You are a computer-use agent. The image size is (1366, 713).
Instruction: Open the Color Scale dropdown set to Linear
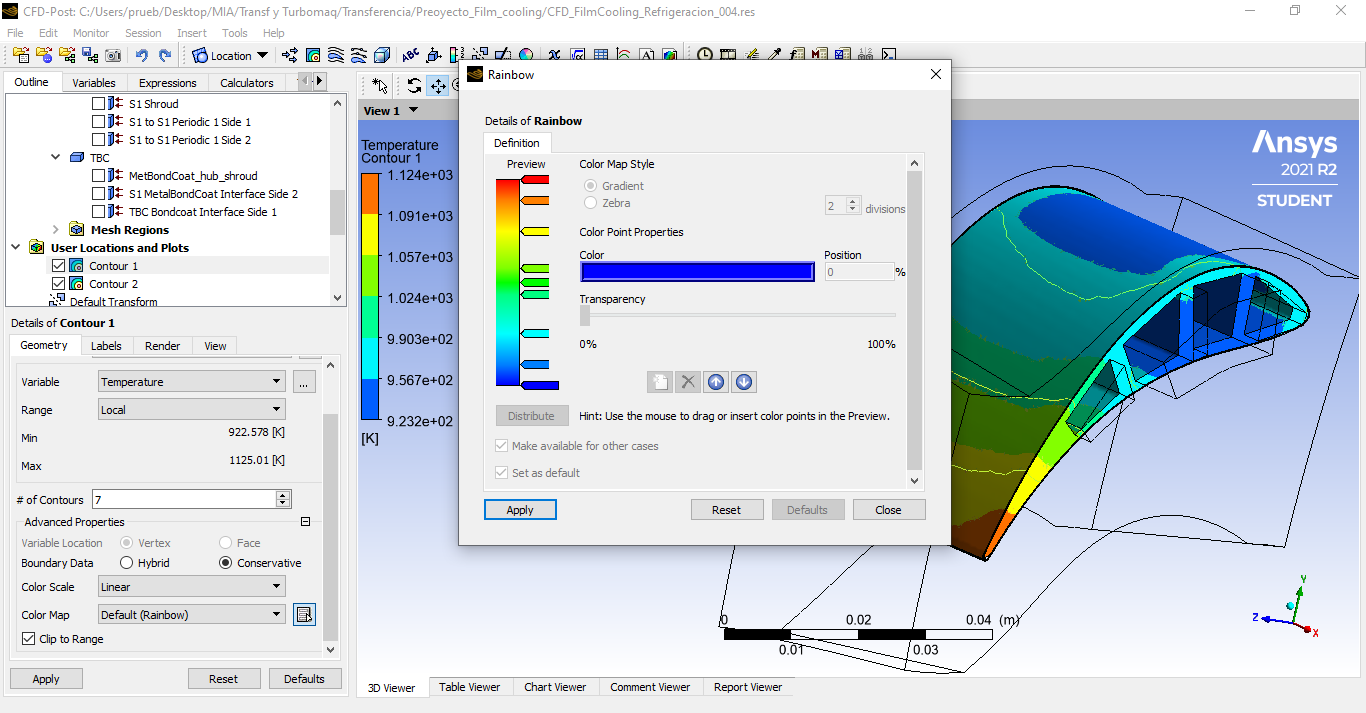[191, 587]
